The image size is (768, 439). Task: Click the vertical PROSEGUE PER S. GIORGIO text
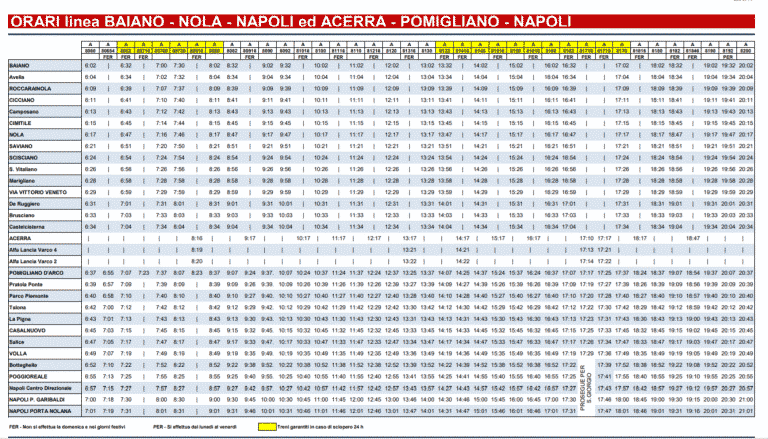click(586, 386)
